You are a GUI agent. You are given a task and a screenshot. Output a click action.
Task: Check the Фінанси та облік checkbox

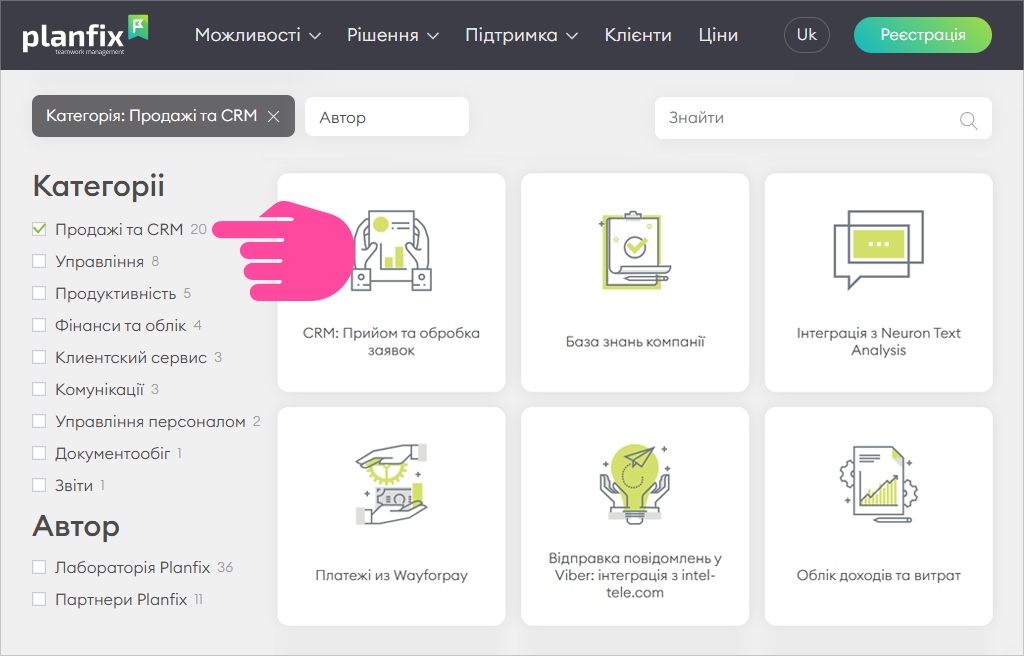click(39, 325)
